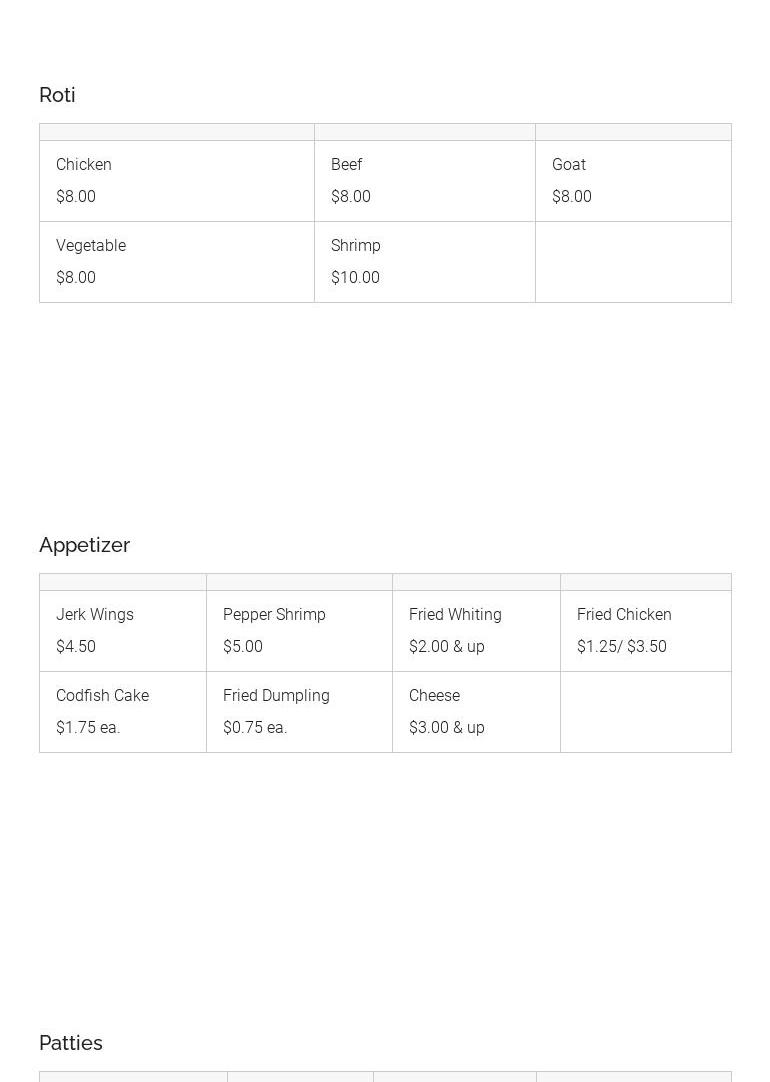Screen dimensions: 770x1082
Task: Click the Fried Chicken entry
Action: [624, 615]
